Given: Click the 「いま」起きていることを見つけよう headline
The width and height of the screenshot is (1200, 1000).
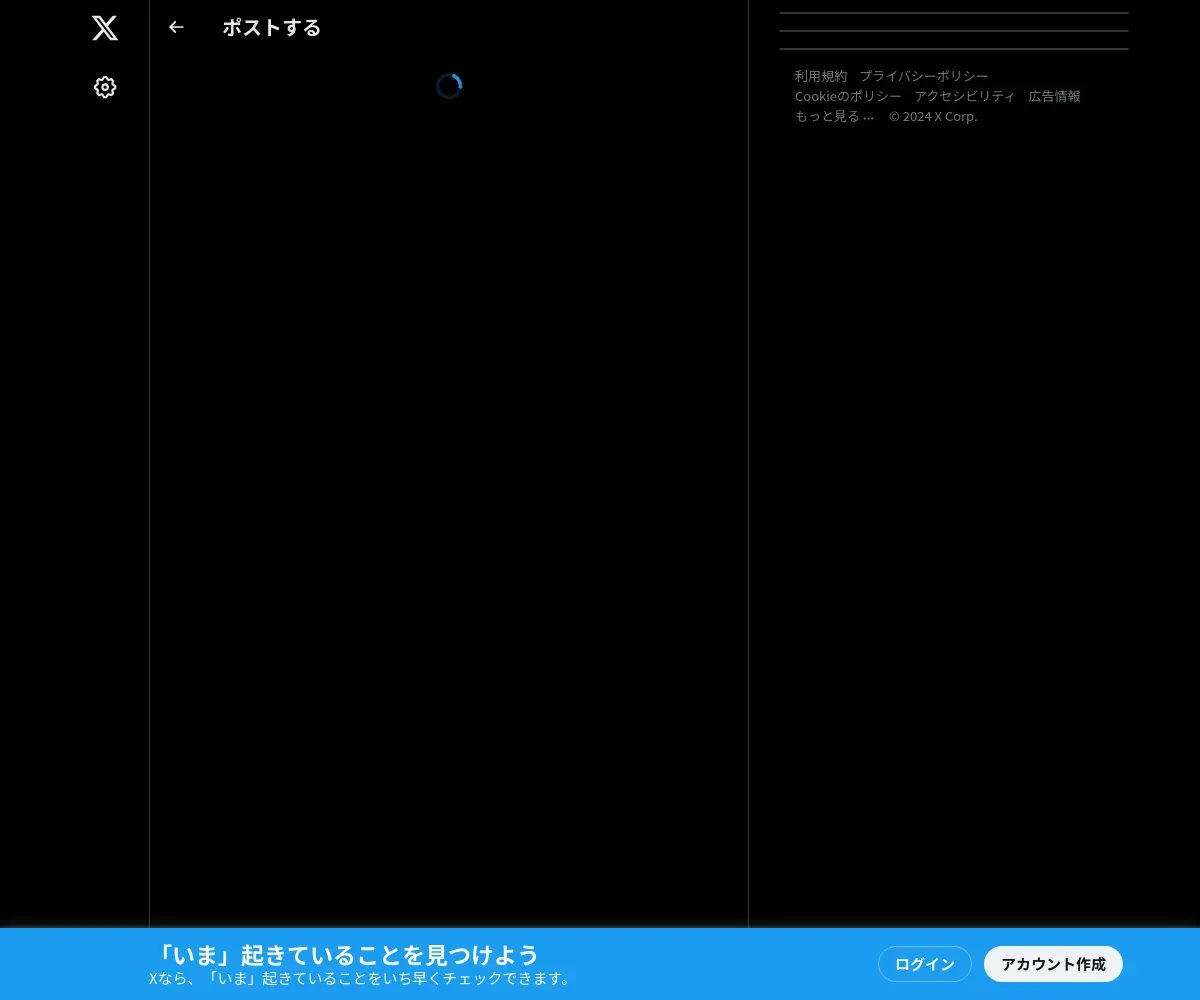Looking at the screenshot, I should pyautogui.click(x=348, y=954).
